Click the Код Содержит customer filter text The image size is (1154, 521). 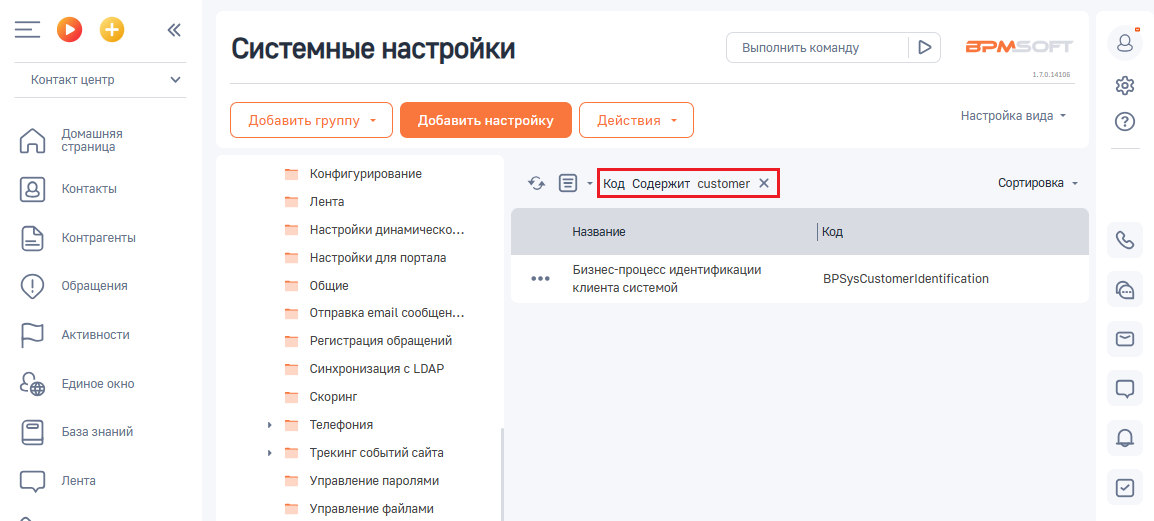pos(676,183)
